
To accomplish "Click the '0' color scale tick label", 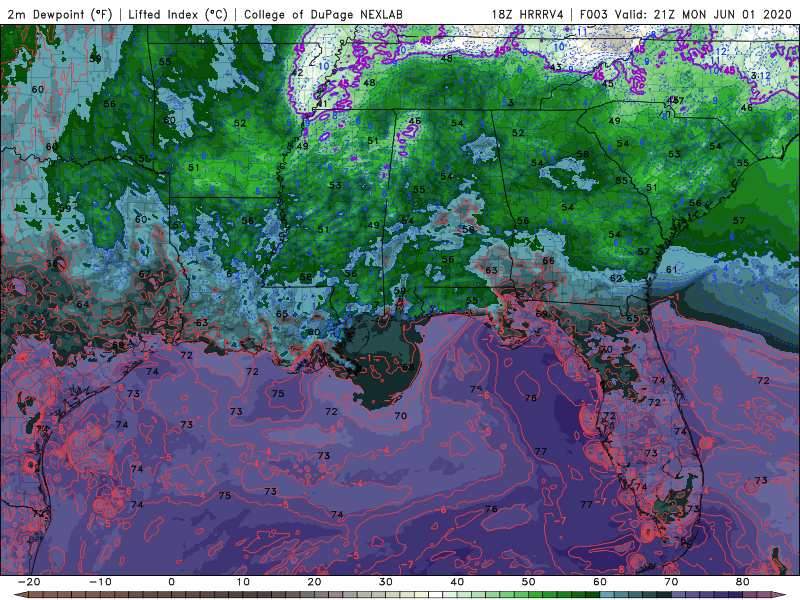I will click(171, 582).
